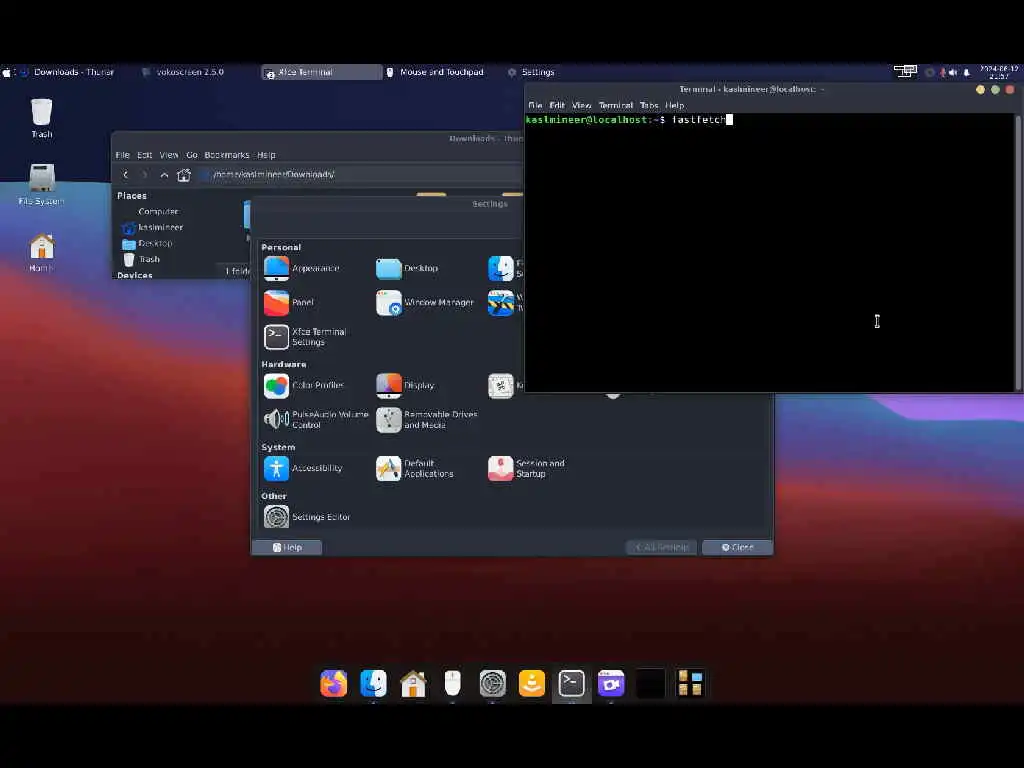Open Xfce Terminal Settings
This screenshot has width=1024, height=768.
pyautogui.click(x=305, y=337)
